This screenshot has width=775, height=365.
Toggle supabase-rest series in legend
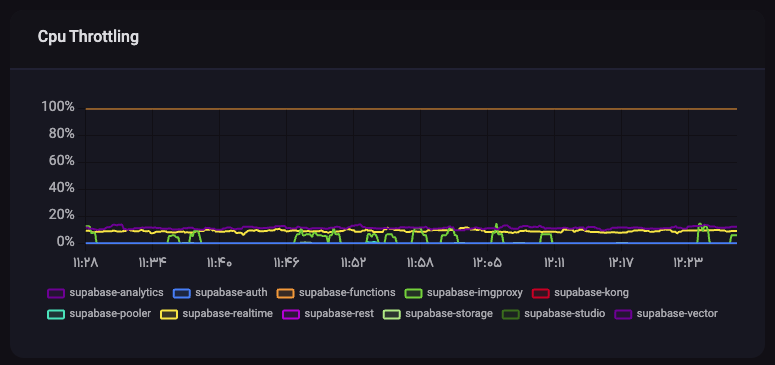[328, 314]
